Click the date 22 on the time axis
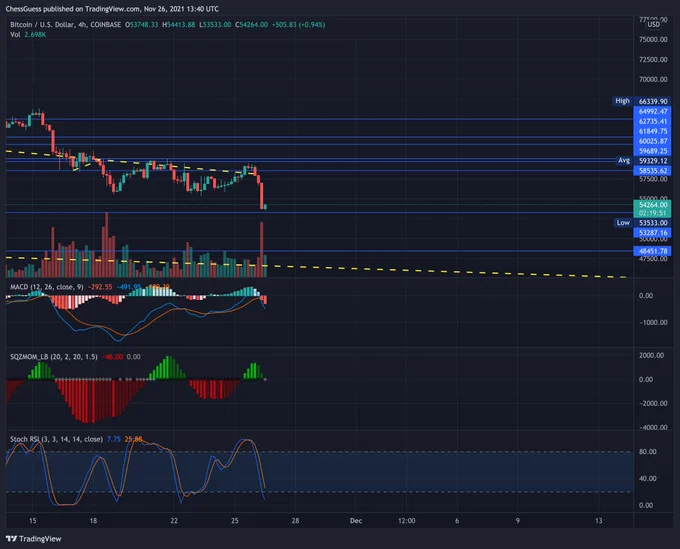The height and width of the screenshot is (549, 680). (x=174, y=520)
